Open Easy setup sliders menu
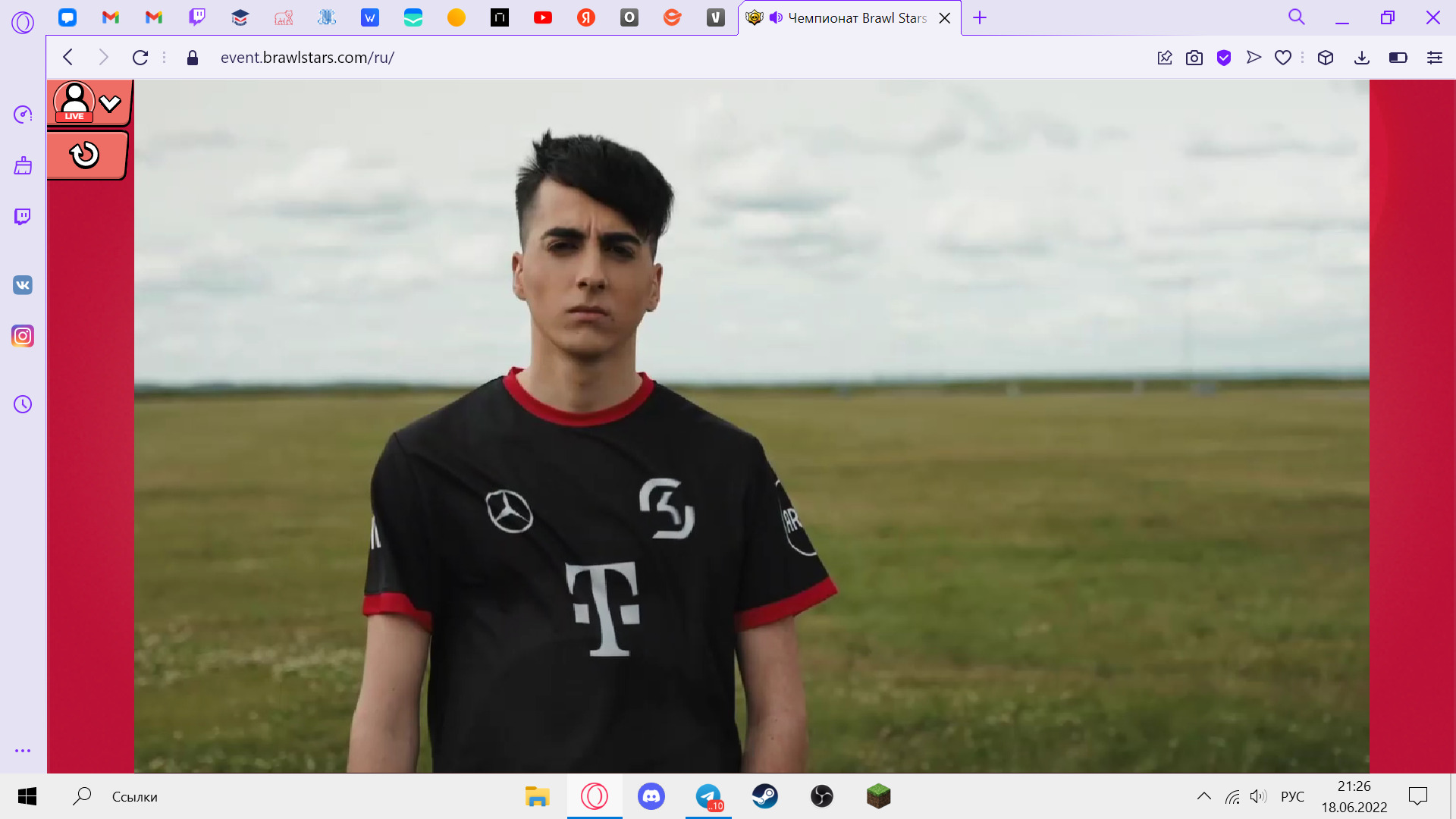This screenshot has width=1456, height=819. 1435,58
